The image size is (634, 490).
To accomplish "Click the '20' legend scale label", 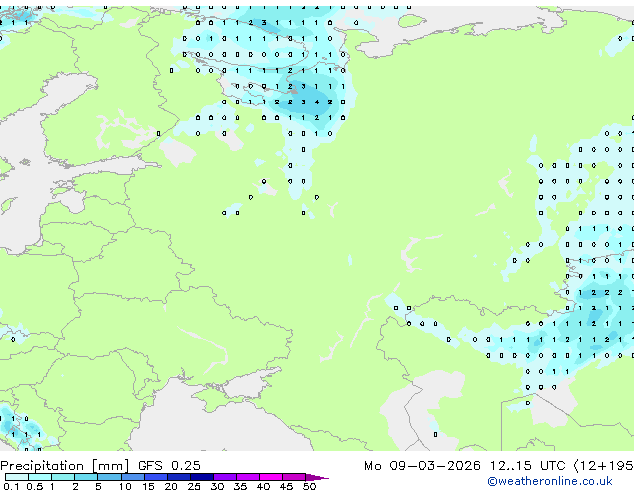I will pos(171,486).
